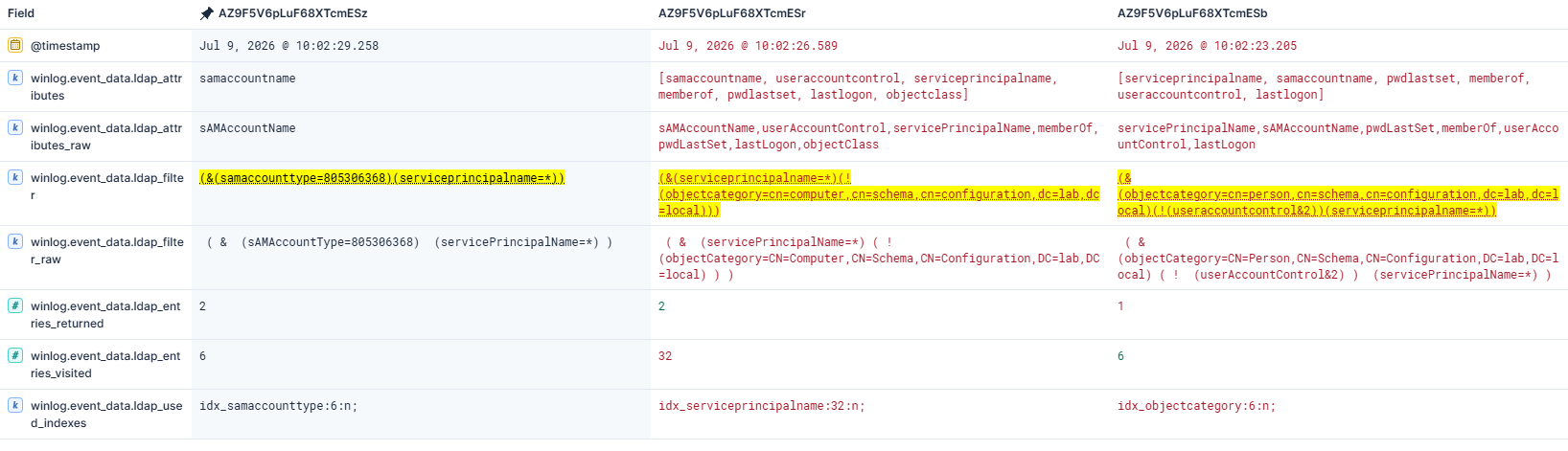Click keyword type icon for ldap_filter field
This screenshot has height=451, width=1568.
click(x=15, y=177)
